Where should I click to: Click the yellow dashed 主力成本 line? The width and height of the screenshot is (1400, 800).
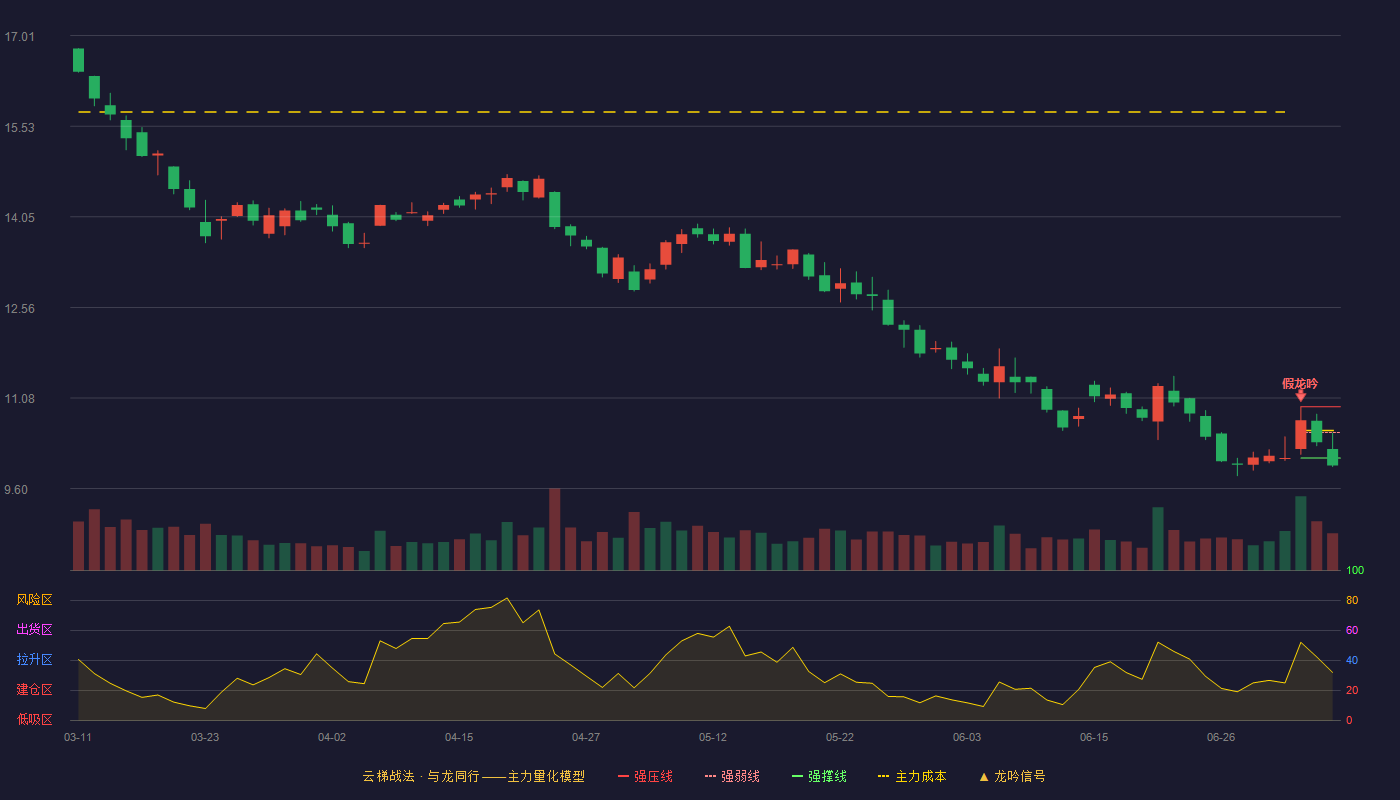(682, 112)
